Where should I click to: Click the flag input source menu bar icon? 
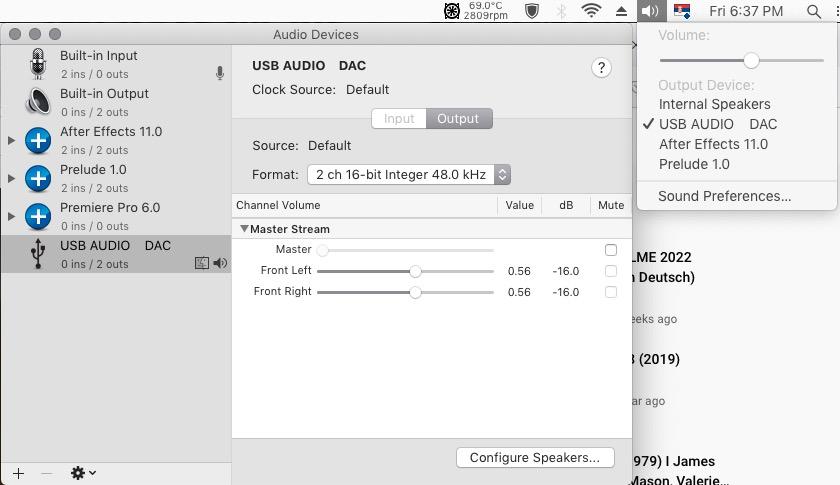click(682, 11)
